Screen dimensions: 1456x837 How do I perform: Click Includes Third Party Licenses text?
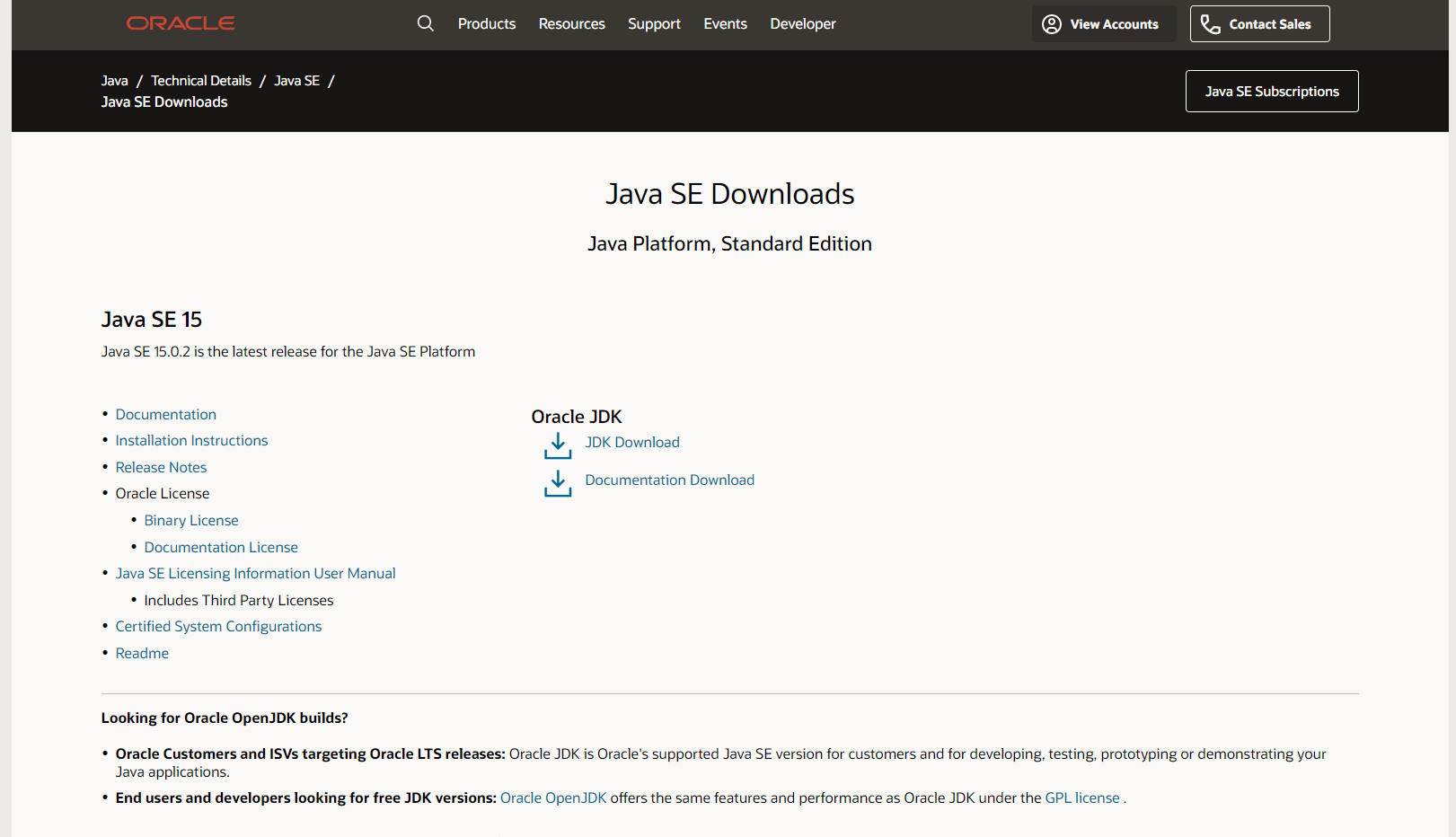click(x=239, y=600)
